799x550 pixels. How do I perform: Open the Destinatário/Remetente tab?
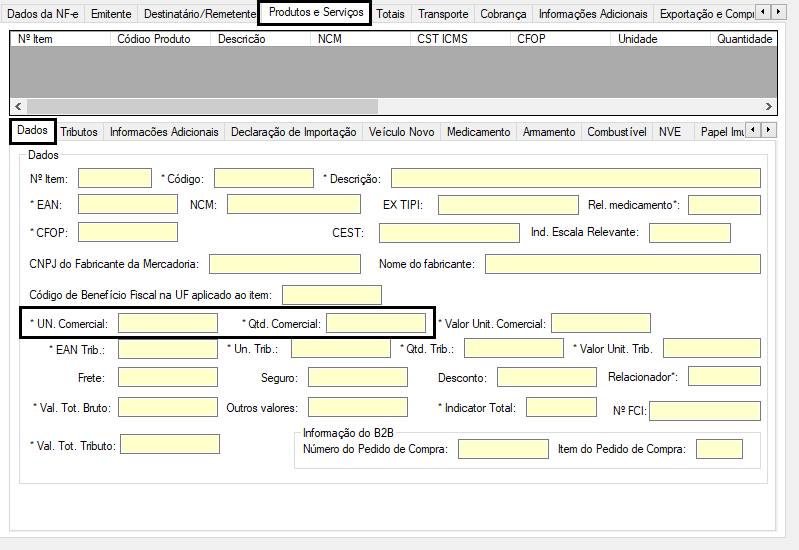(200, 14)
